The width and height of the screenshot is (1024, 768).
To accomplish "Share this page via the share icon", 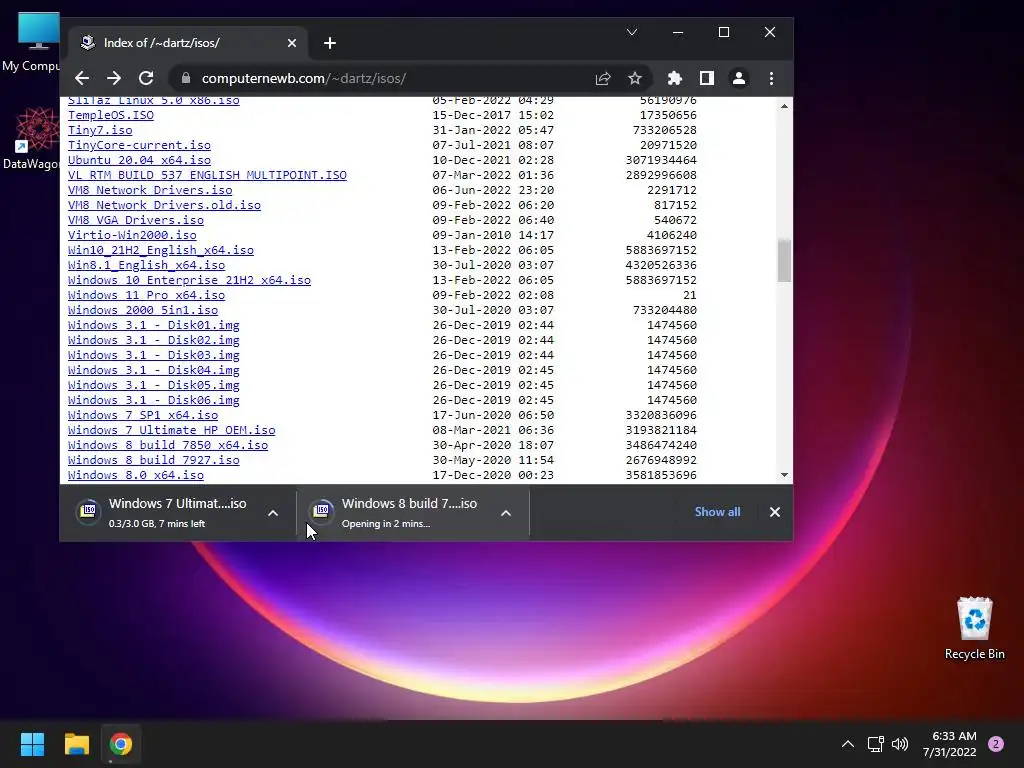I will point(603,78).
